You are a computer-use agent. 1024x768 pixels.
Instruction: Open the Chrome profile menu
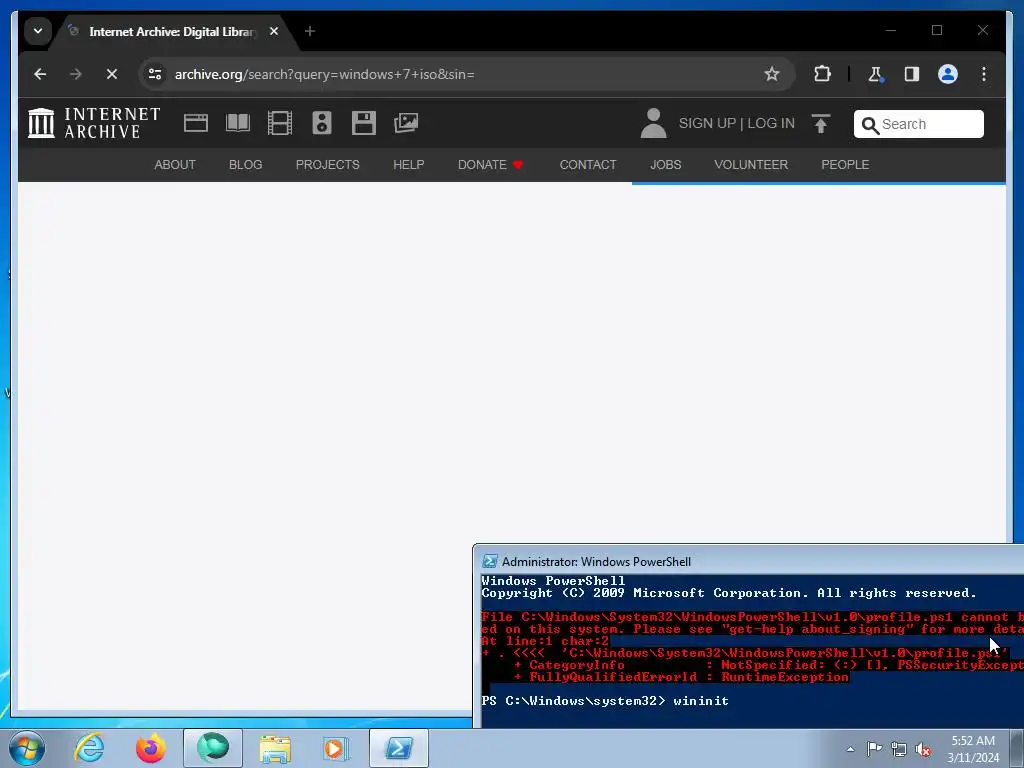[x=948, y=74]
